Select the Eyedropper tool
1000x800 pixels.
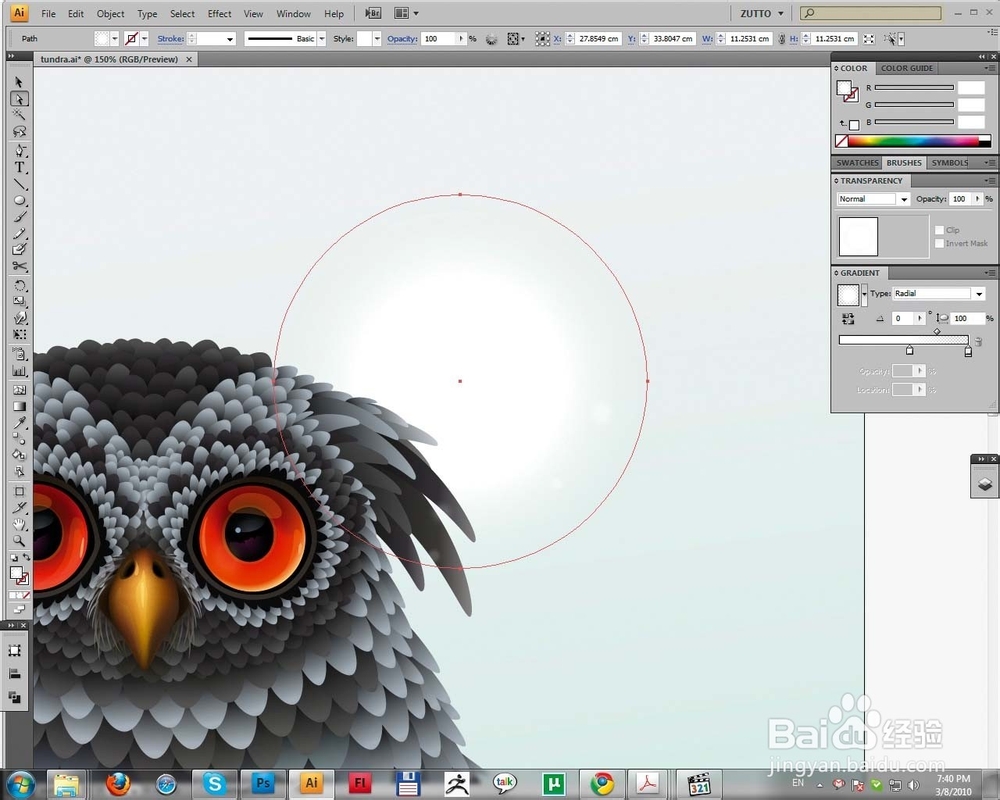pos(19,423)
